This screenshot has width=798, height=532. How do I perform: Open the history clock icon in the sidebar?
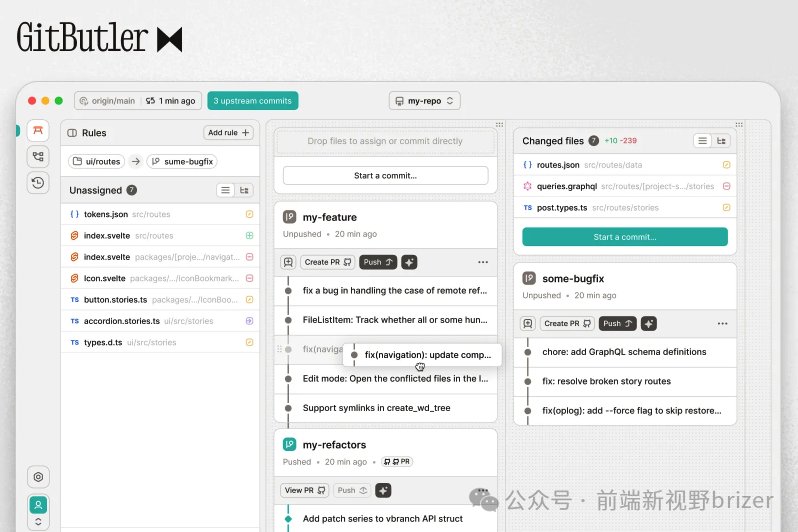[x=38, y=183]
